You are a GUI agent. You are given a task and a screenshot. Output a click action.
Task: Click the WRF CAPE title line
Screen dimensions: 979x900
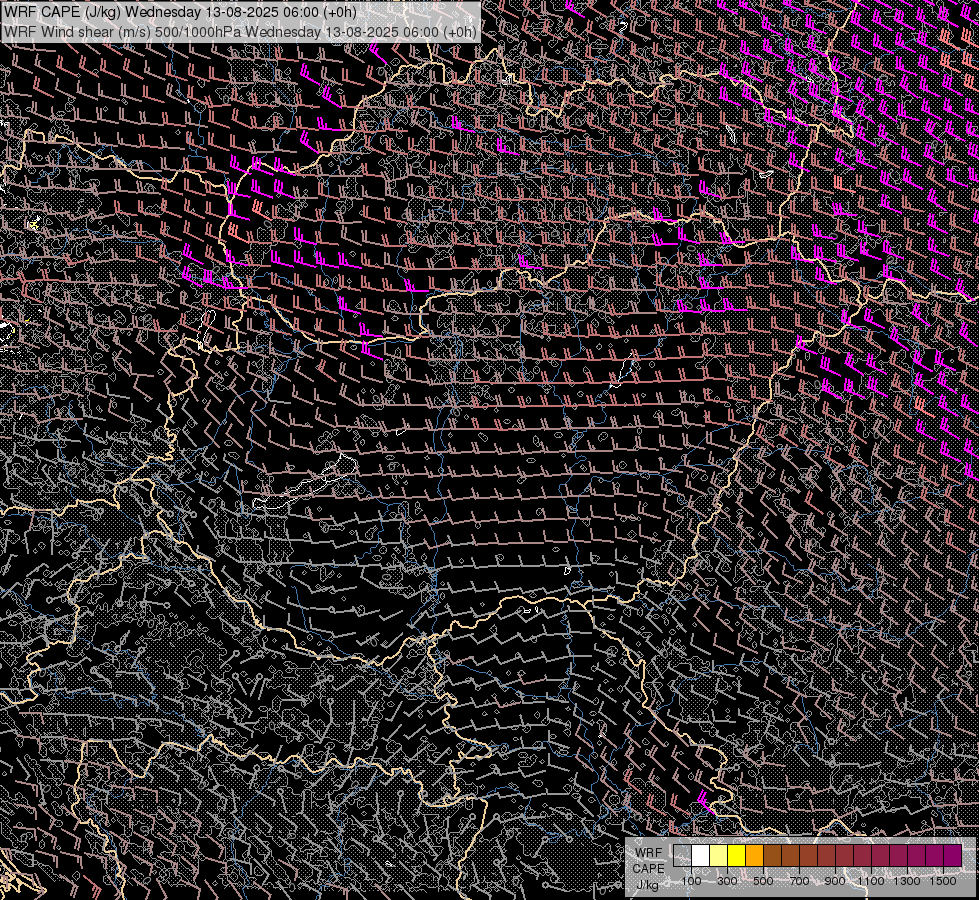click(180, 12)
